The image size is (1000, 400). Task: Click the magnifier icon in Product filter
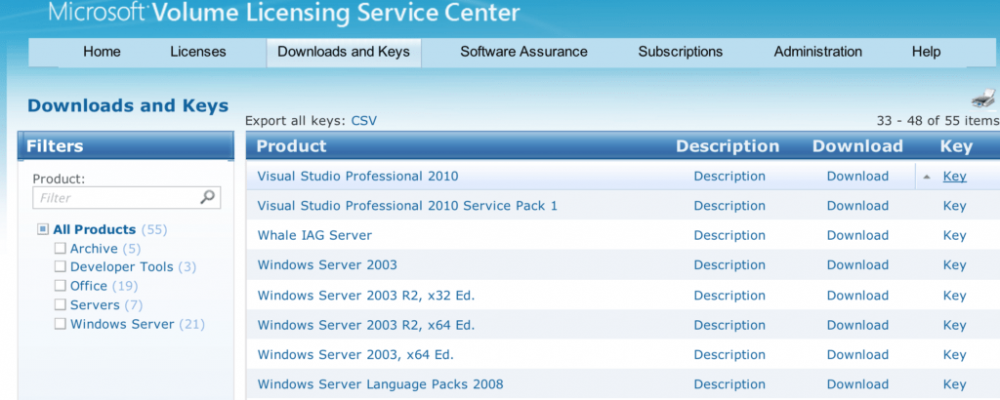pyautogui.click(x=207, y=198)
